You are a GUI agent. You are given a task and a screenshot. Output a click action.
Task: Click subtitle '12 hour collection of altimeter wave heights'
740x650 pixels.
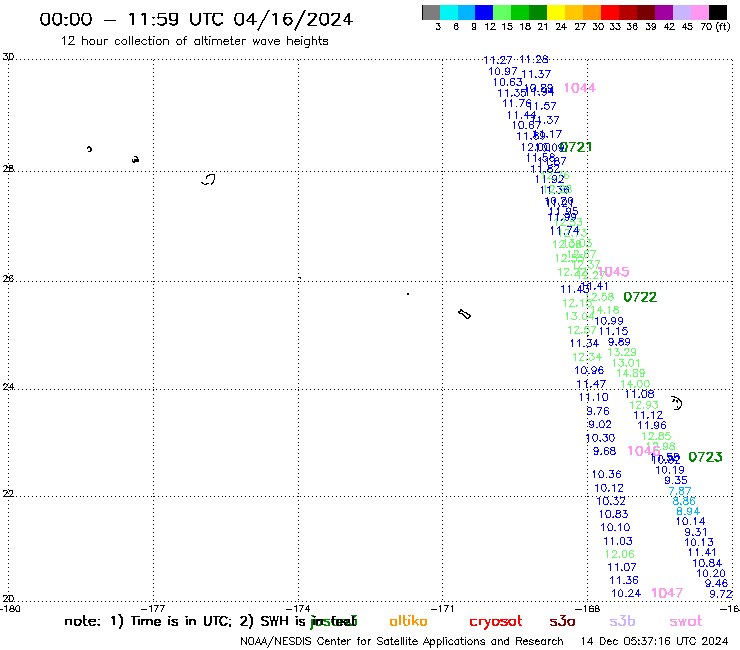[194, 41]
